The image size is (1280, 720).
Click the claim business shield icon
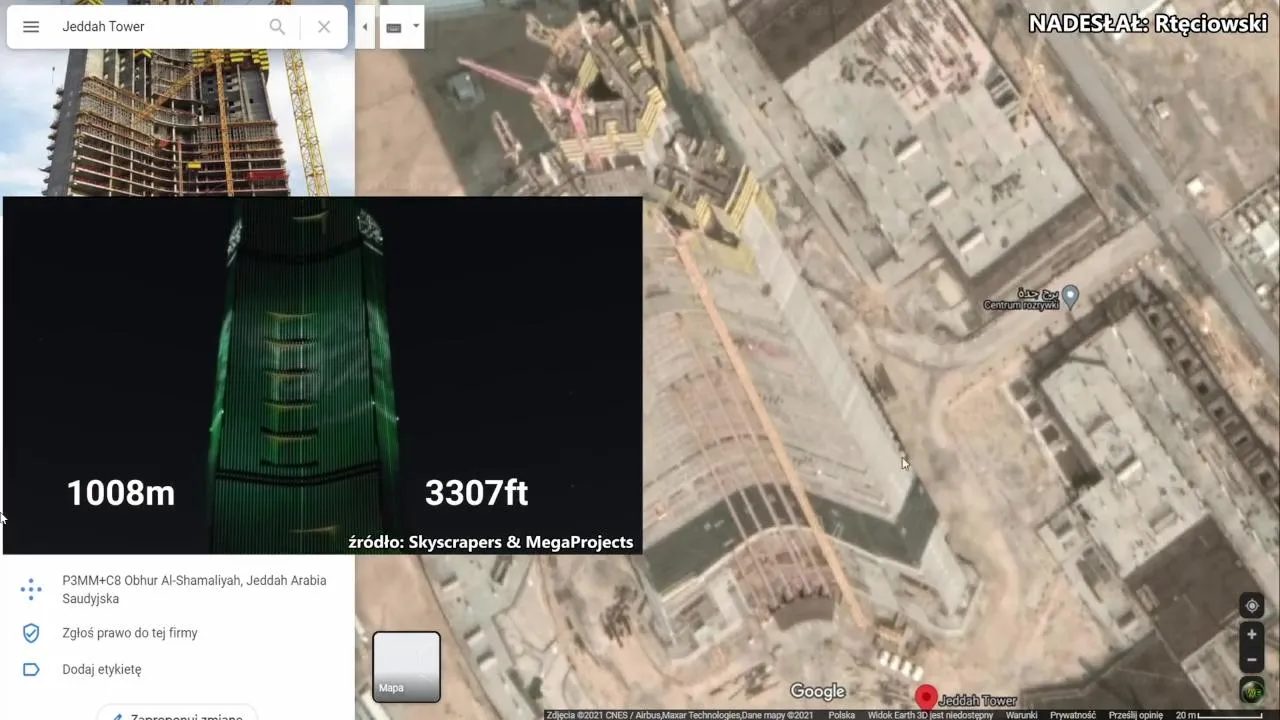[31, 633]
